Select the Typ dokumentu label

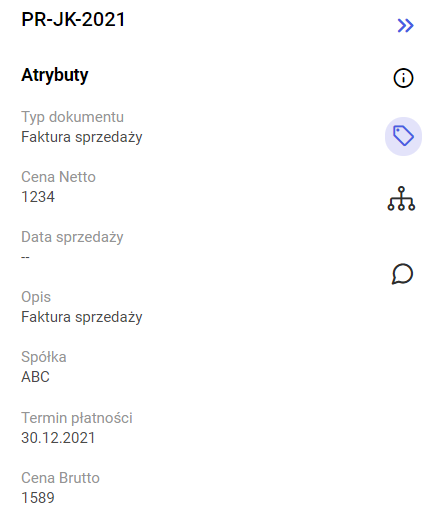pyautogui.click(x=73, y=117)
